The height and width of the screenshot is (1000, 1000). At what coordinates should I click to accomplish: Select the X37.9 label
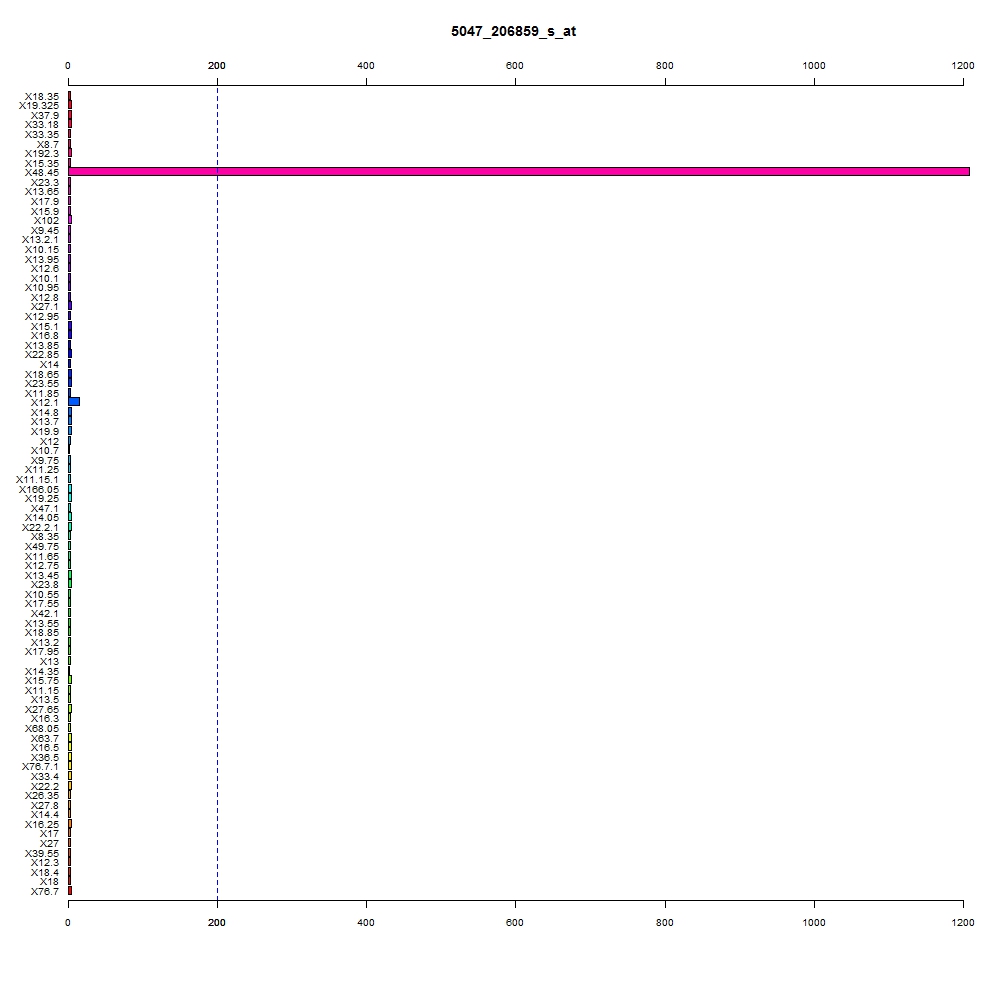click(x=45, y=115)
